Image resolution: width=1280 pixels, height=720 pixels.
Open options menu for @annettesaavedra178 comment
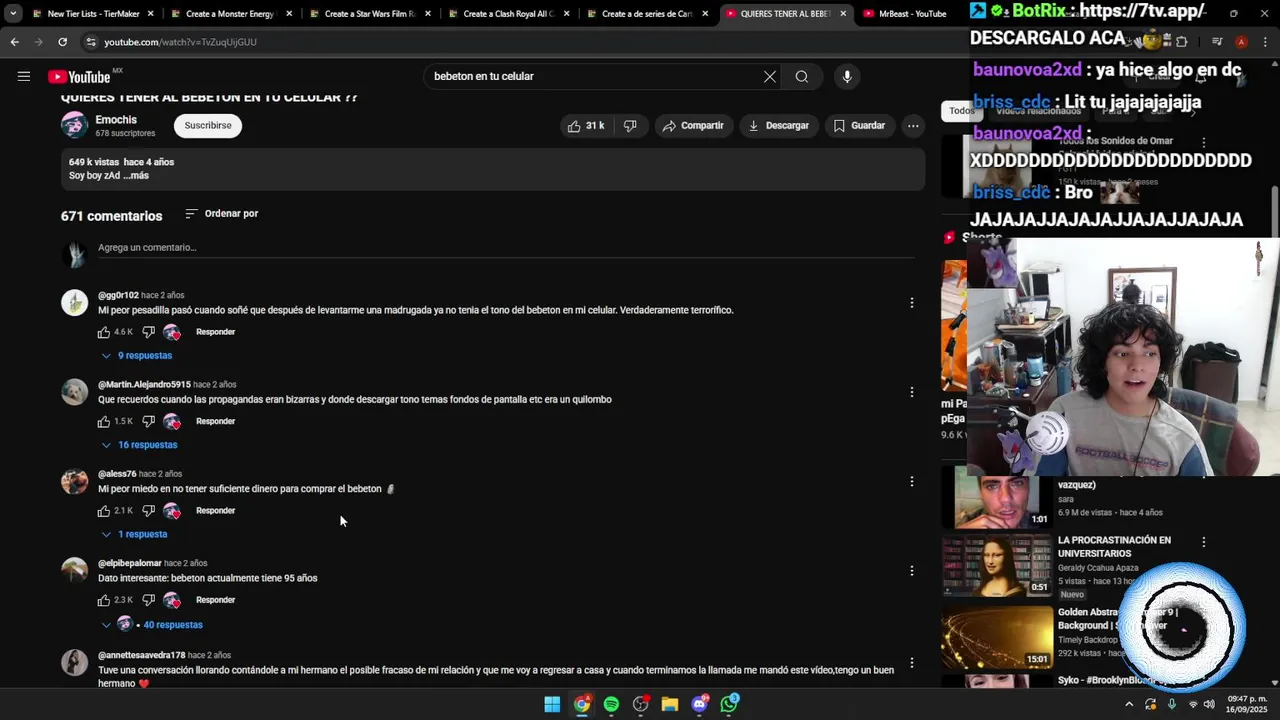click(911, 662)
